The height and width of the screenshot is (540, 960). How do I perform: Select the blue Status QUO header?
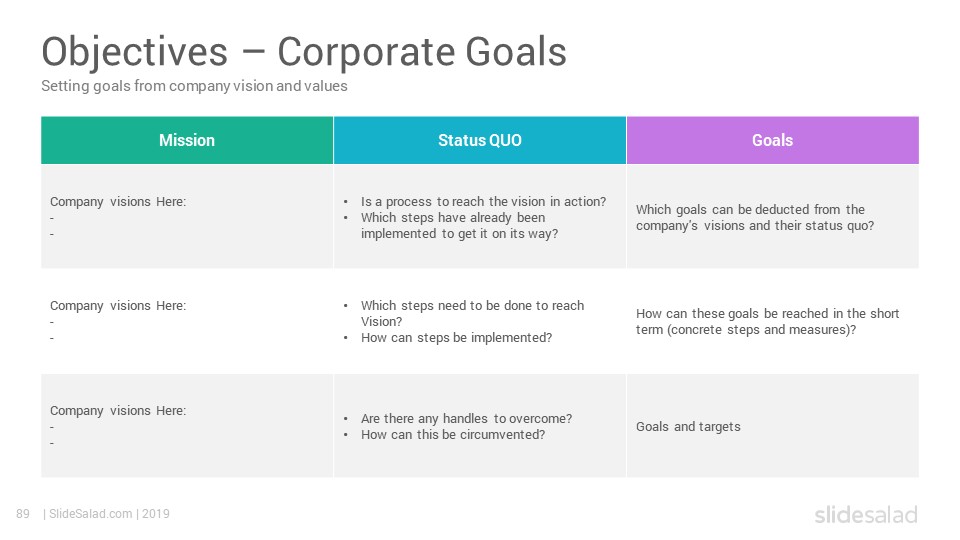click(x=480, y=140)
